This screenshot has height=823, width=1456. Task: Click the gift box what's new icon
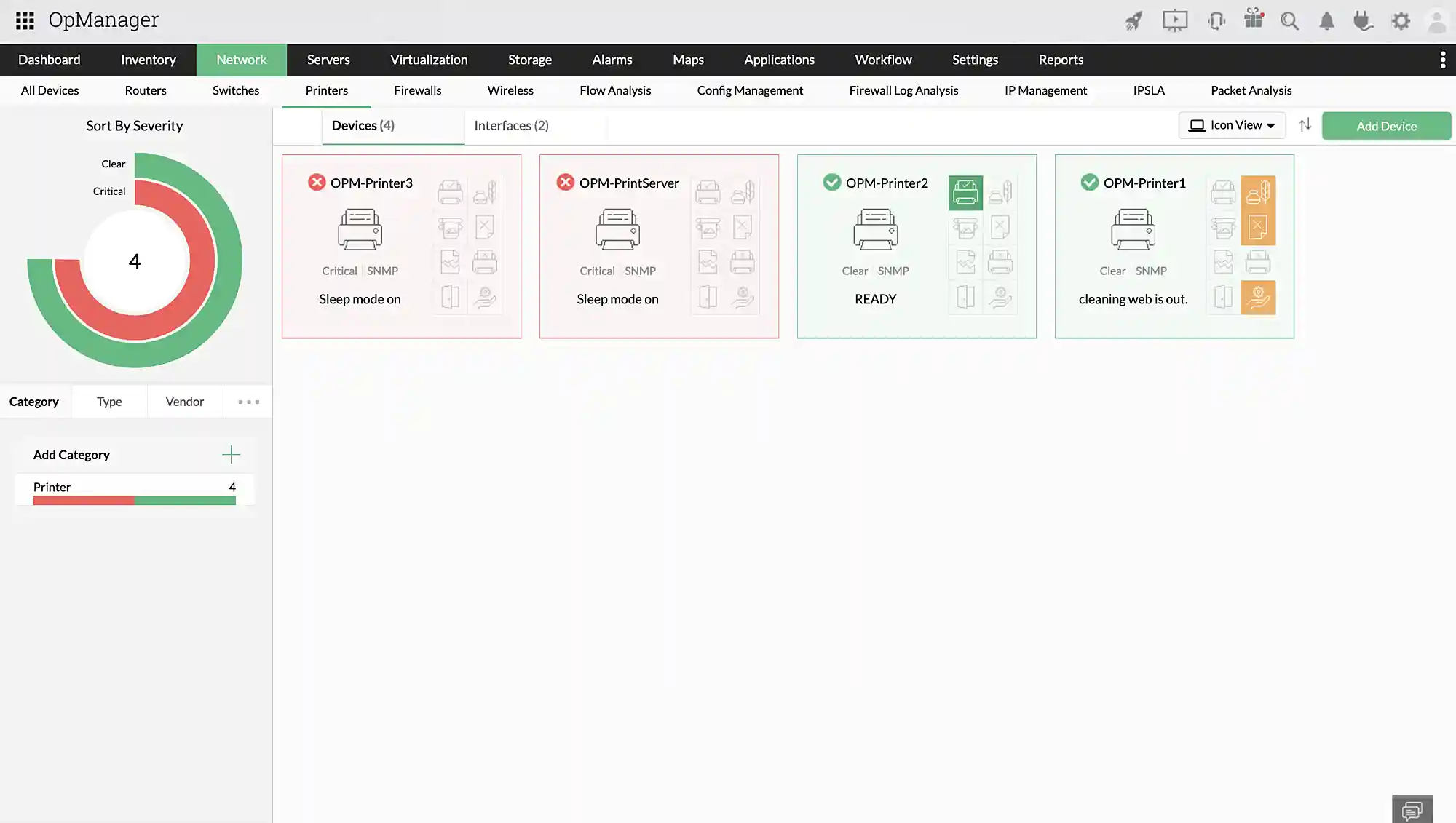[x=1253, y=19]
